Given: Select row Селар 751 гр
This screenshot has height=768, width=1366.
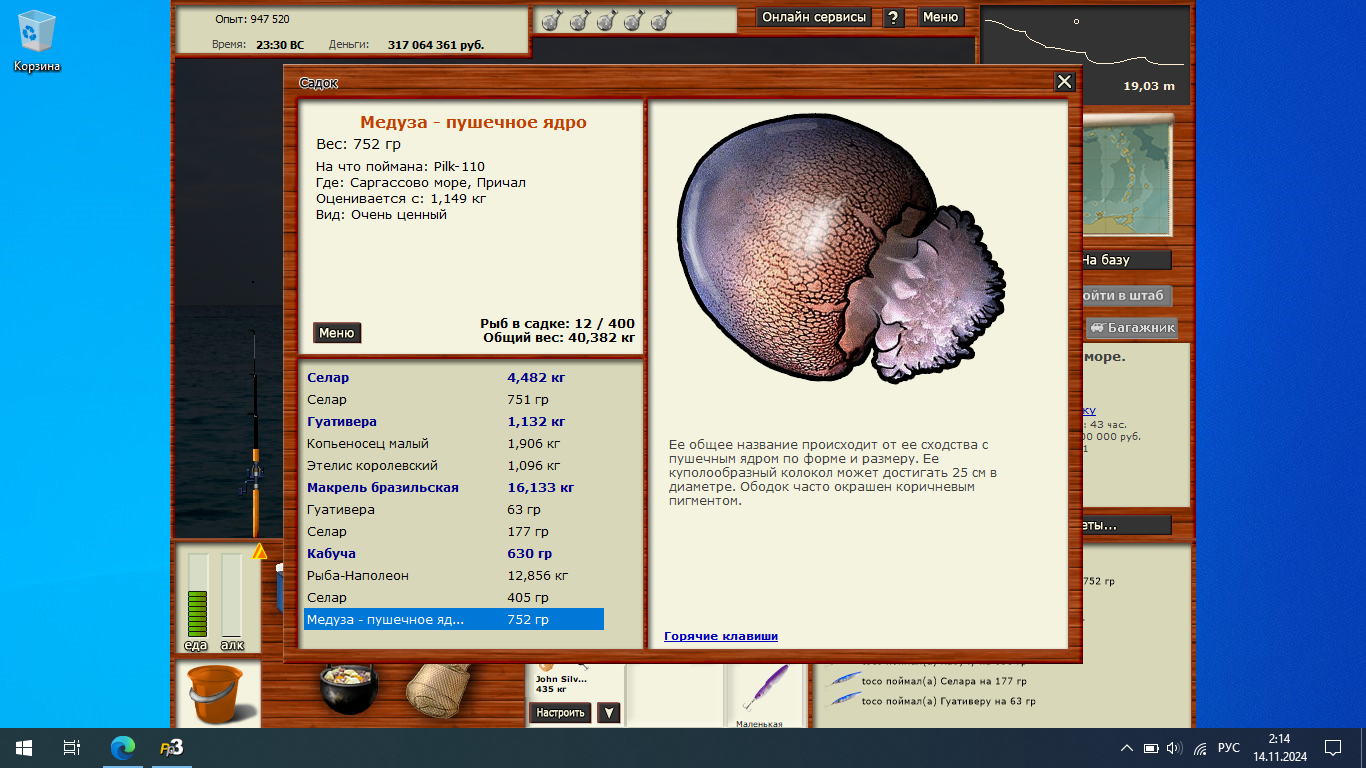Looking at the screenshot, I should 454,400.
